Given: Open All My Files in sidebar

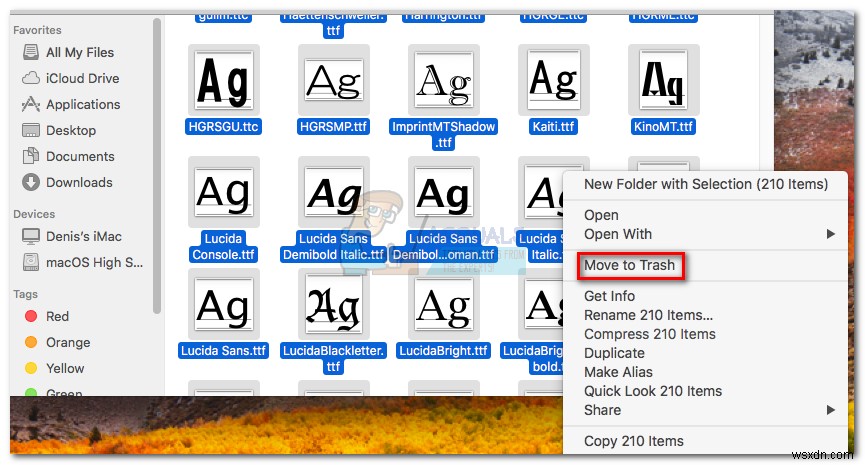Looking at the screenshot, I should tap(79, 52).
